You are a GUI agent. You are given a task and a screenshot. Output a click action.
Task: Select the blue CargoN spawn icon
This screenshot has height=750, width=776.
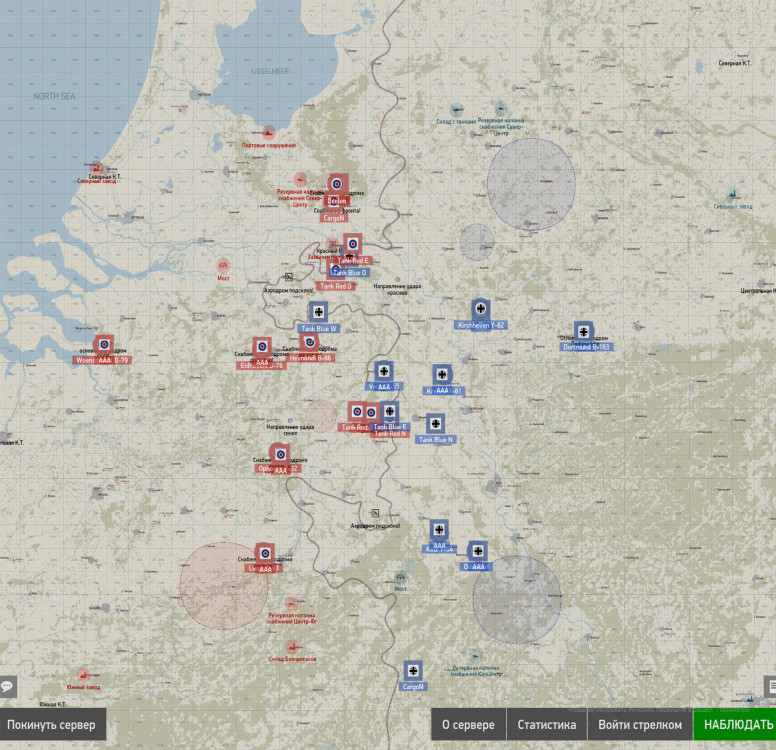413,671
